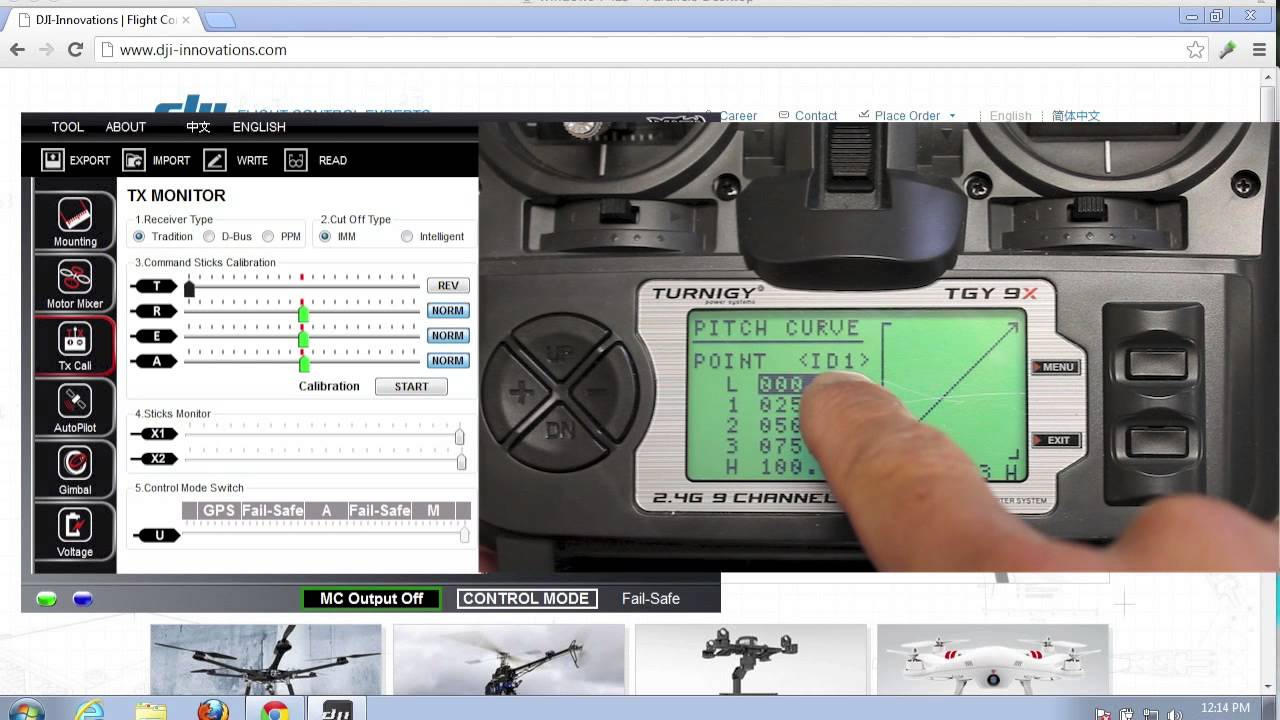Viewport: 1280px width, 720px height.
Task: Click the U control mode slider
Action: [x=464, y=535]
